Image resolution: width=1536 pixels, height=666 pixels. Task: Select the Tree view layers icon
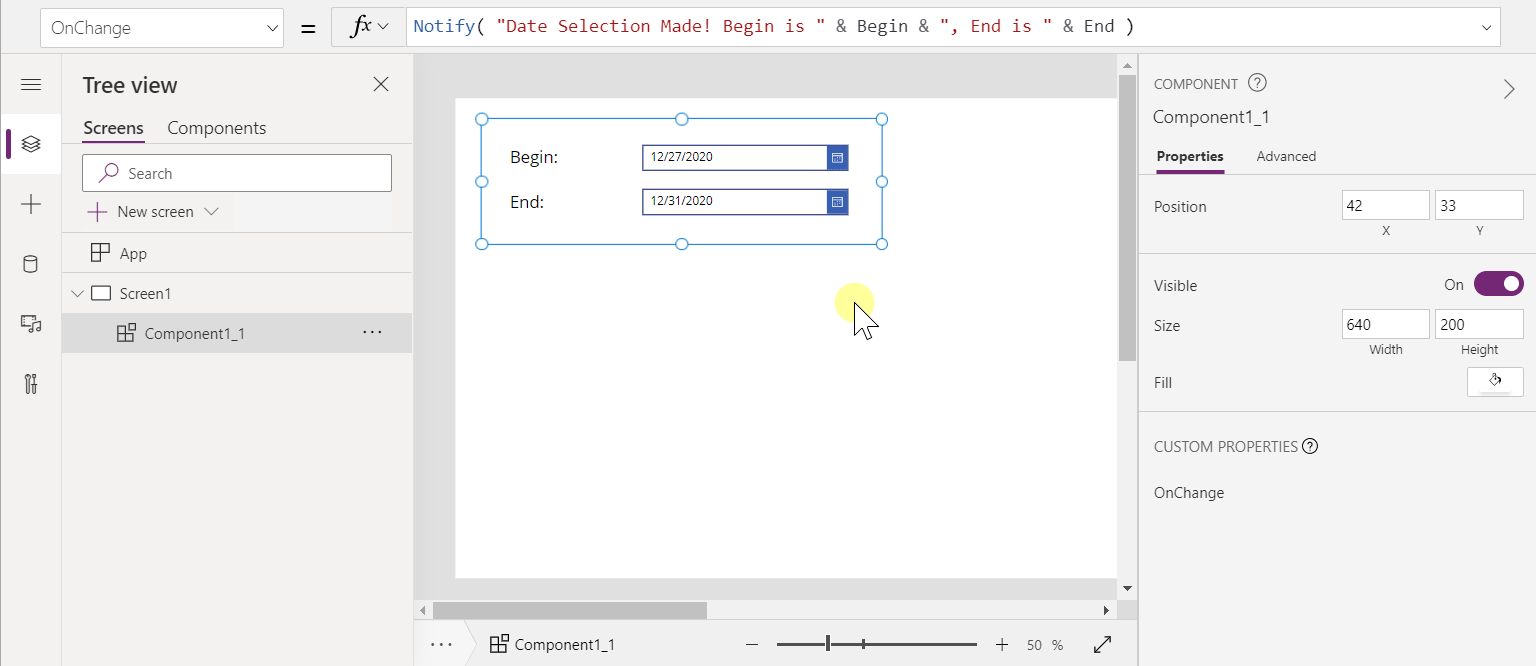click(31, 144)
